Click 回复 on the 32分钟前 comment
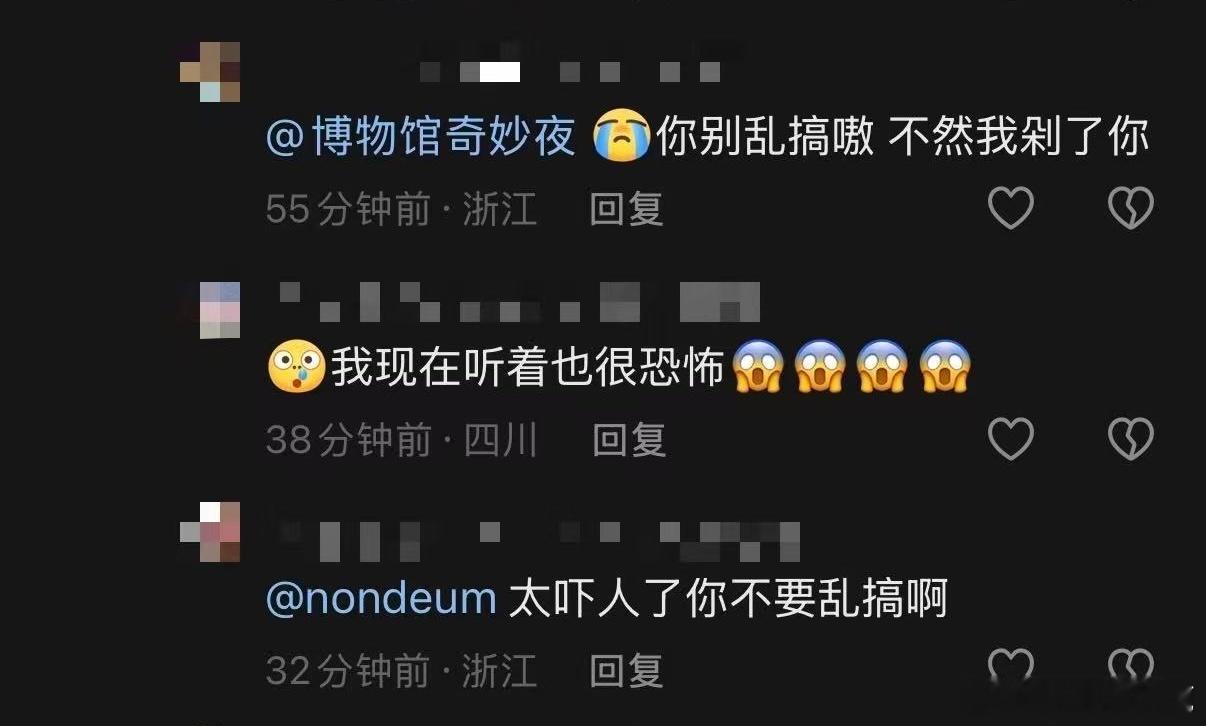 click(x=627, y=669)
